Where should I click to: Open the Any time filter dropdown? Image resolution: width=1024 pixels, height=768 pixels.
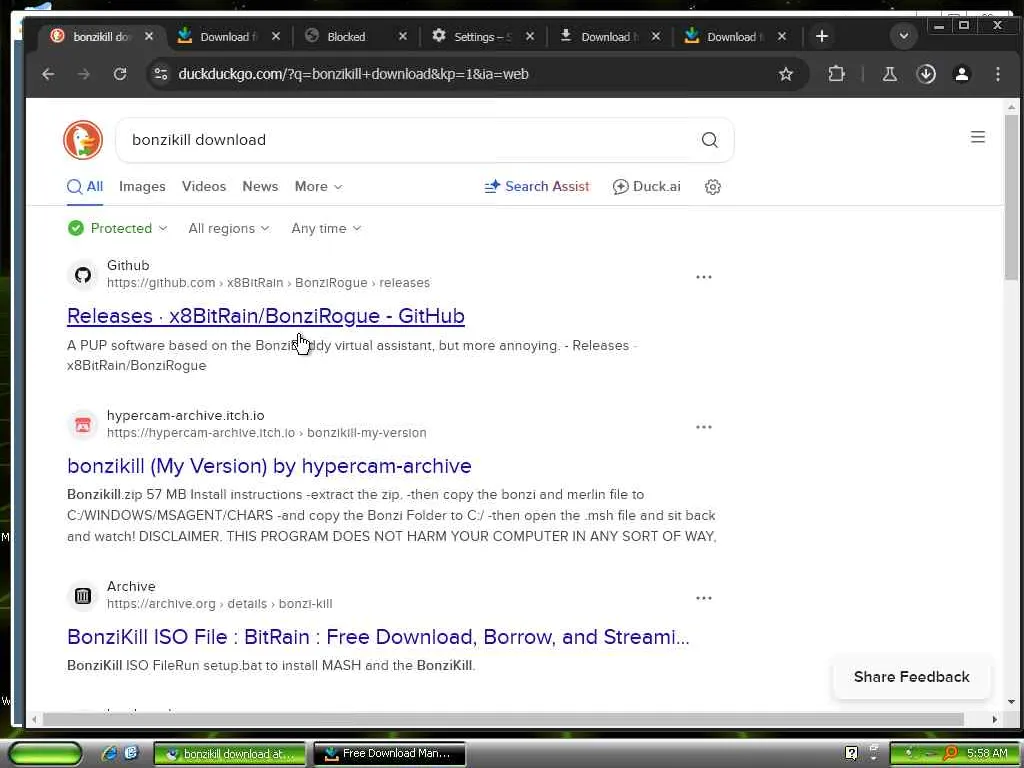326,229
